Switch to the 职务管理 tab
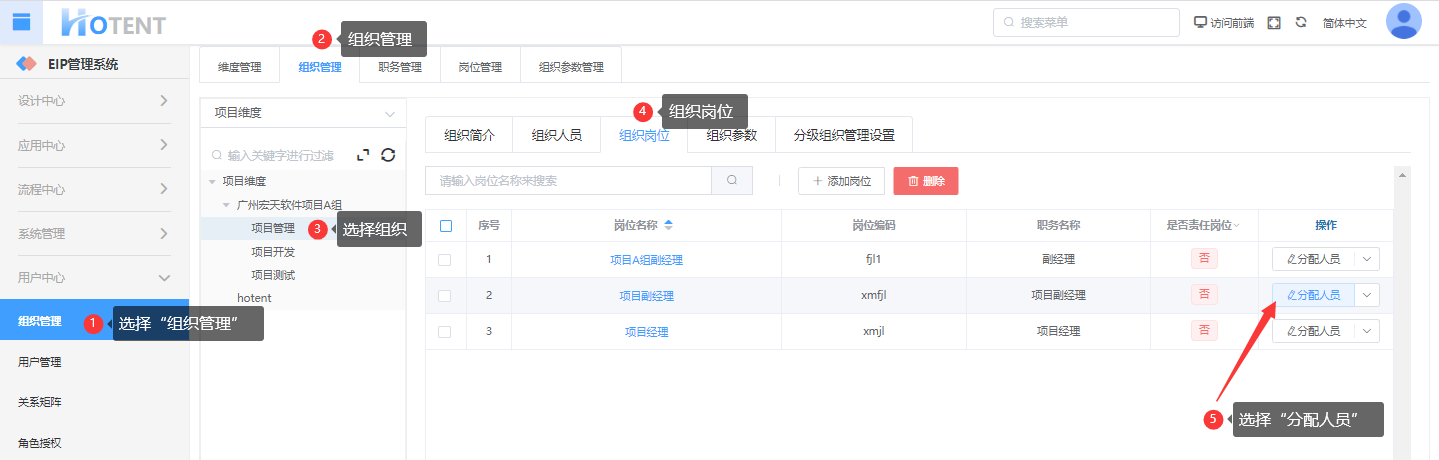This screenshot has width=1439, height=460. pos(399,67)
